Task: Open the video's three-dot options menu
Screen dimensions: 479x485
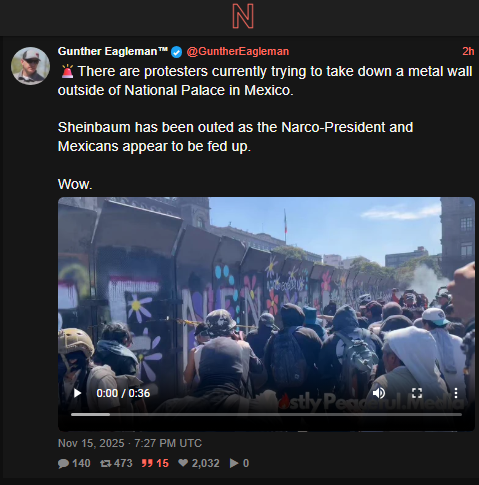Action: point(456,393)
